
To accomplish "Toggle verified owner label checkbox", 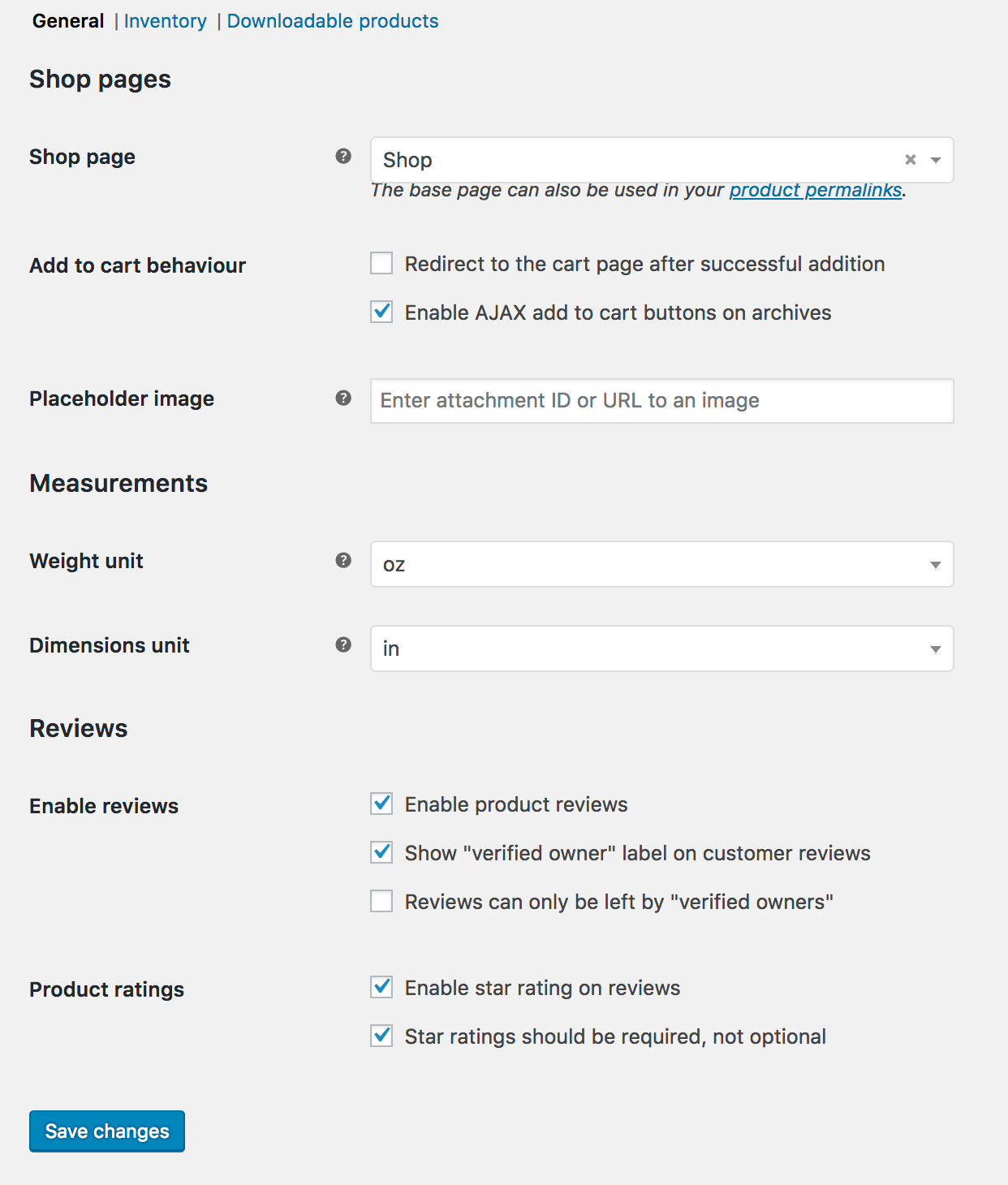I will pos(381,852).
